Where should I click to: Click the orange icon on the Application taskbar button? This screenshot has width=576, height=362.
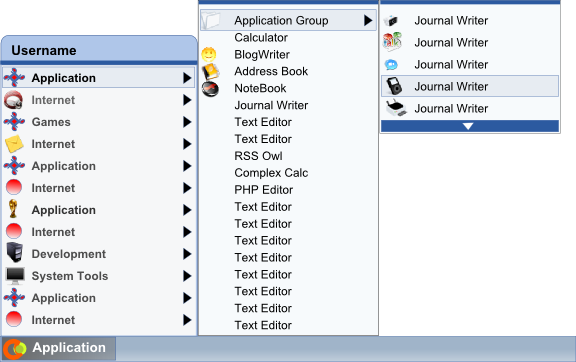(15, 348)
